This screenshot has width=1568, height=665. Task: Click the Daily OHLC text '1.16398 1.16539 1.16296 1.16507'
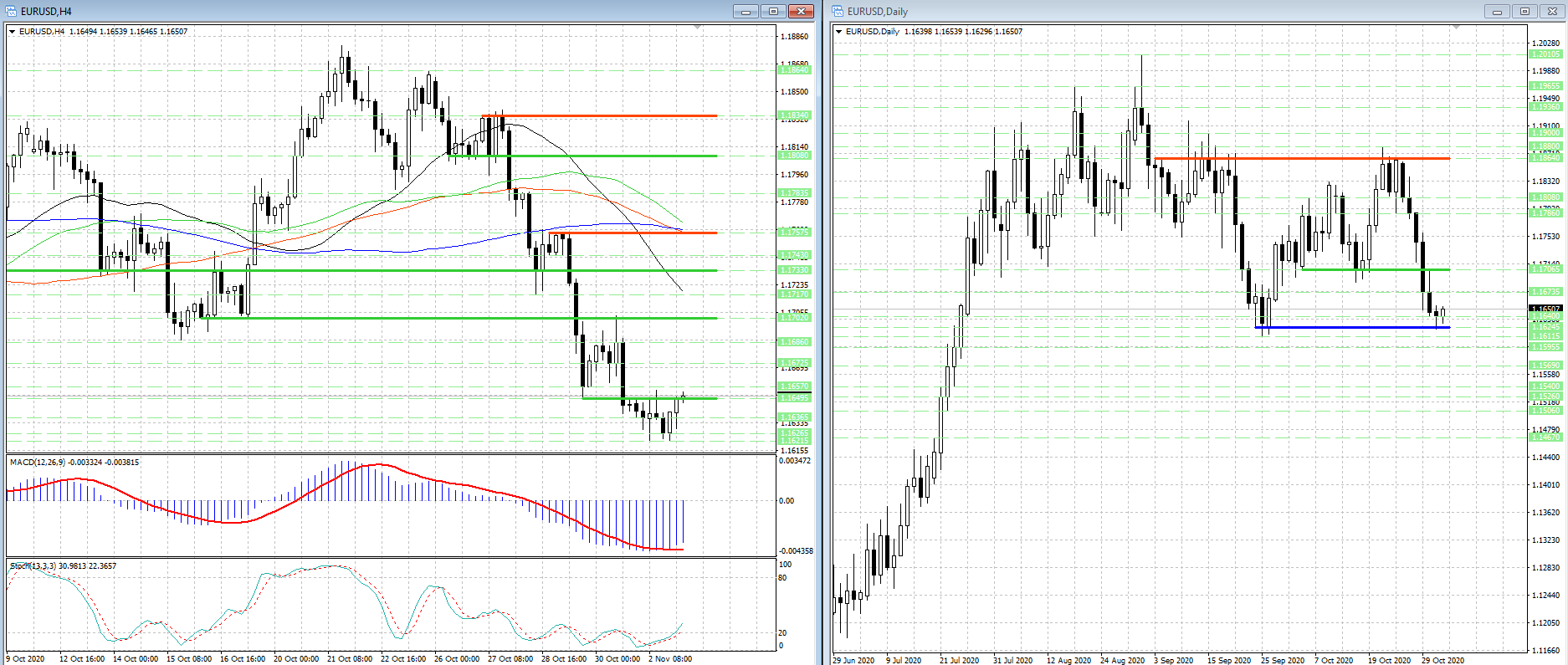pyautogui.click(x=963, y=32)
